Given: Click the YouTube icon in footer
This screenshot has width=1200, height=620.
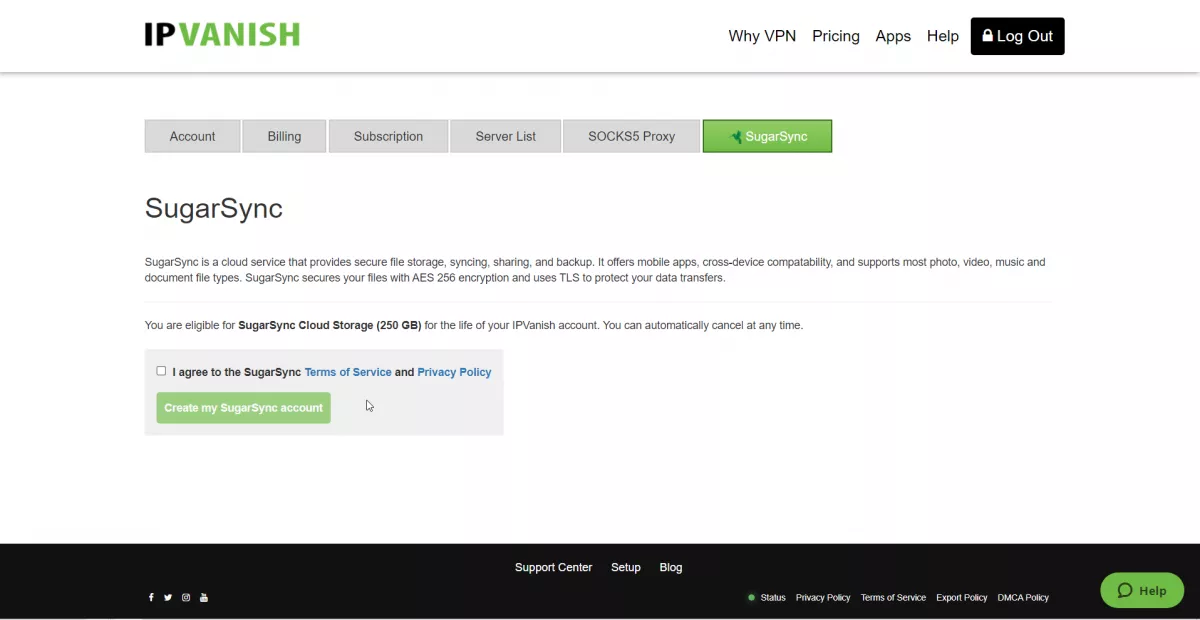Looking at the screenshot, I should tap(204, 598).
